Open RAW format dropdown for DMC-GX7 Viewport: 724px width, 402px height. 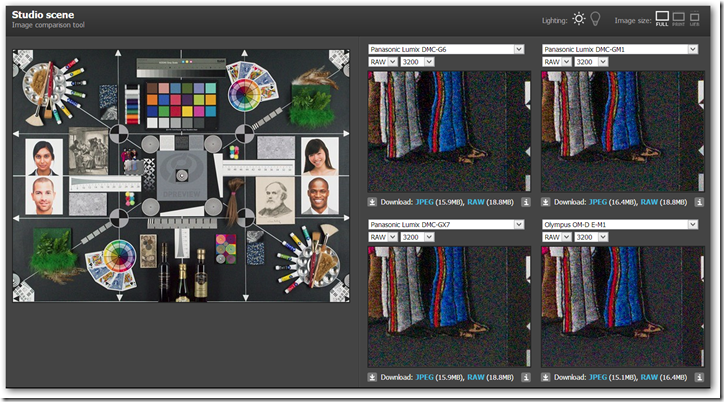click(x=383, y=237)
